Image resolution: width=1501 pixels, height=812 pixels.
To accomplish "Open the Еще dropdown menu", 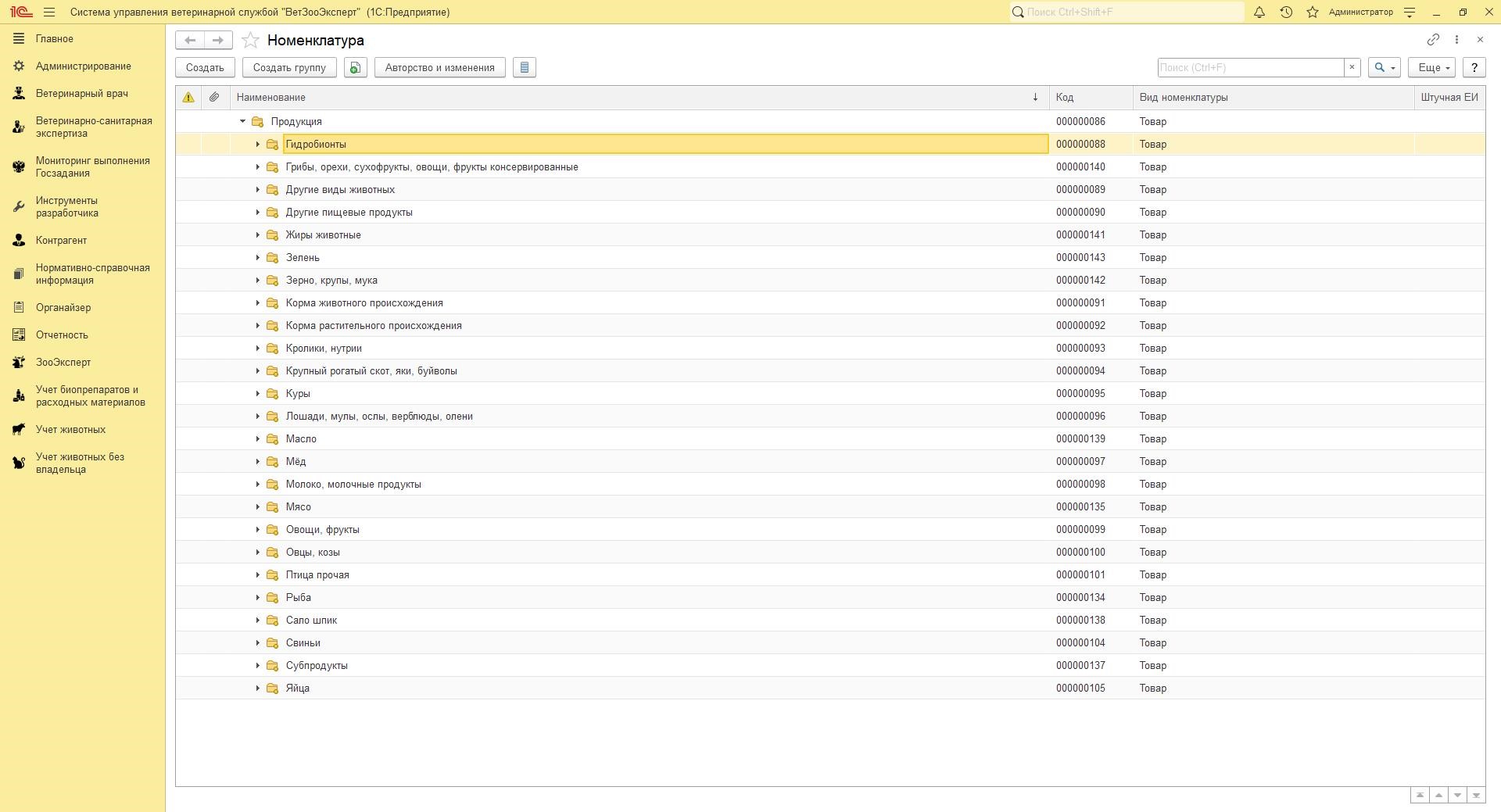I will pos(1431,68).
